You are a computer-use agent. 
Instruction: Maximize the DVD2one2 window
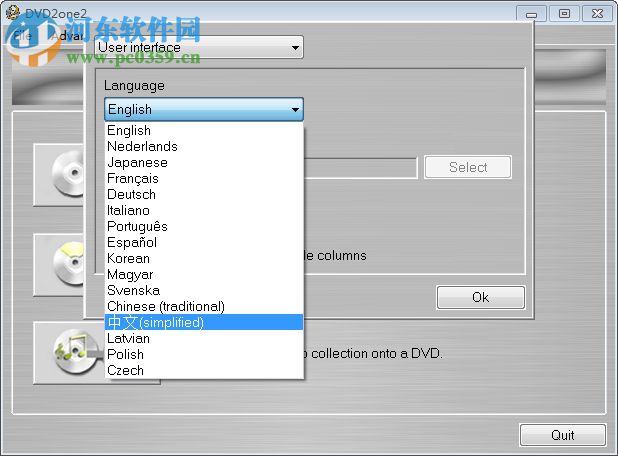[x=564, y=14]
